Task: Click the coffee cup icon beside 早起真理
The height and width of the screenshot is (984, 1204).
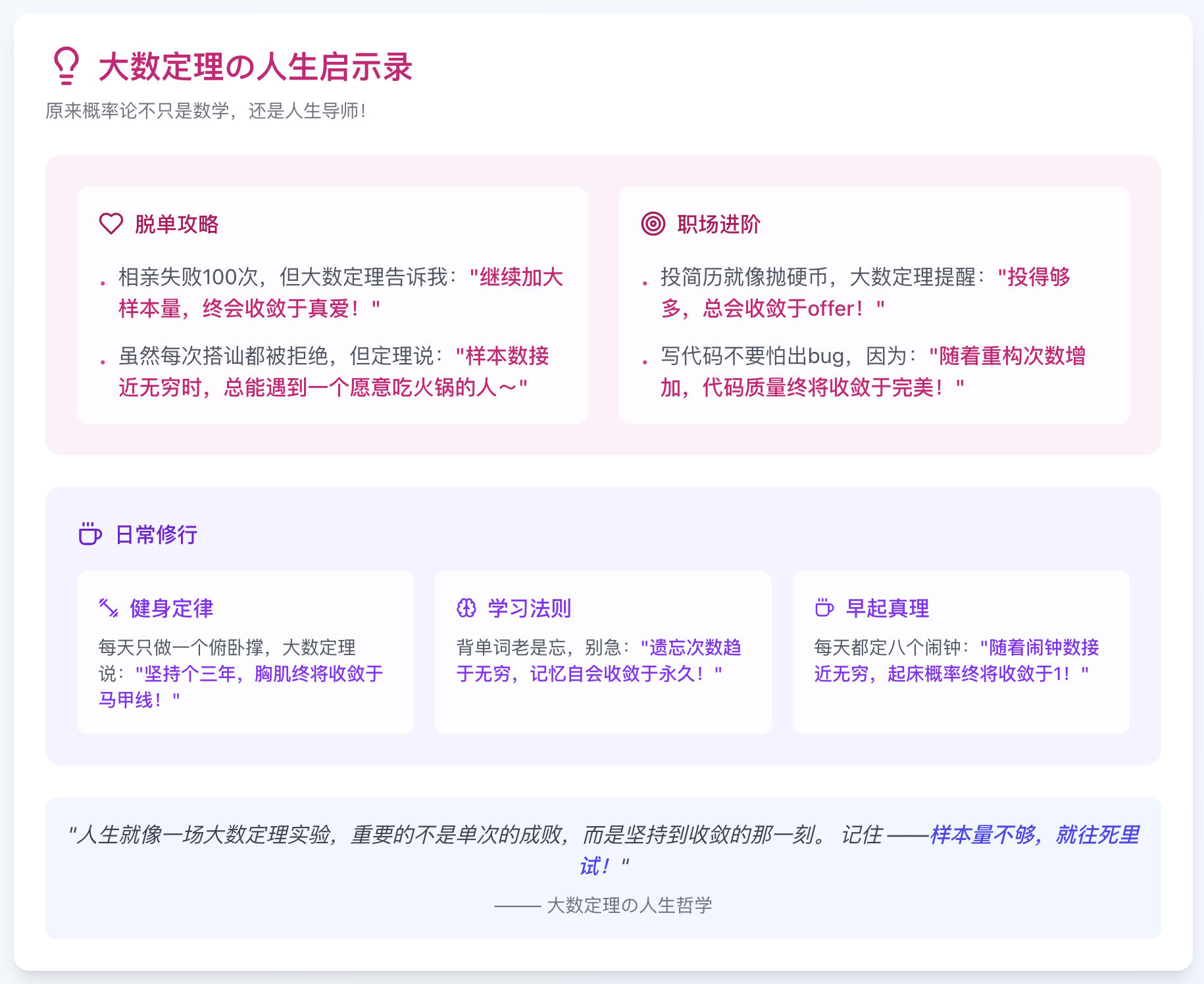Action: 824,608
